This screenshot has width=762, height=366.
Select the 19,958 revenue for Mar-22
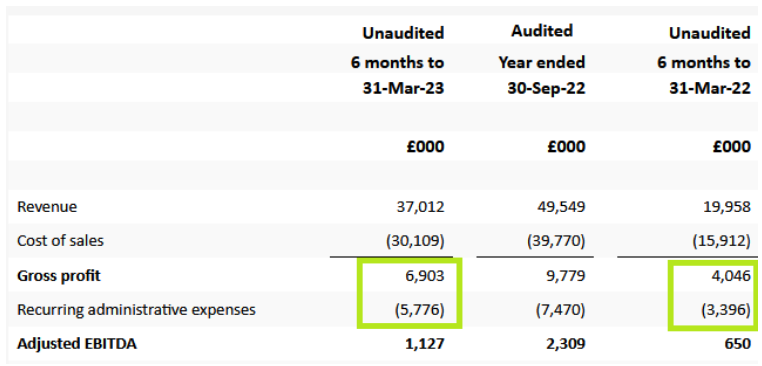(x=727, y=207)
